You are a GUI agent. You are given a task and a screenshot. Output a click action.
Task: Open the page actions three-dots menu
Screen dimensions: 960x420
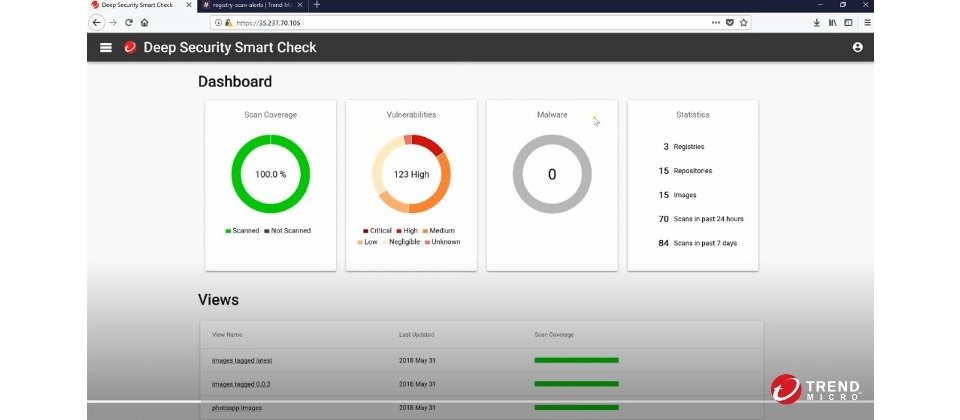pos(716,23)
